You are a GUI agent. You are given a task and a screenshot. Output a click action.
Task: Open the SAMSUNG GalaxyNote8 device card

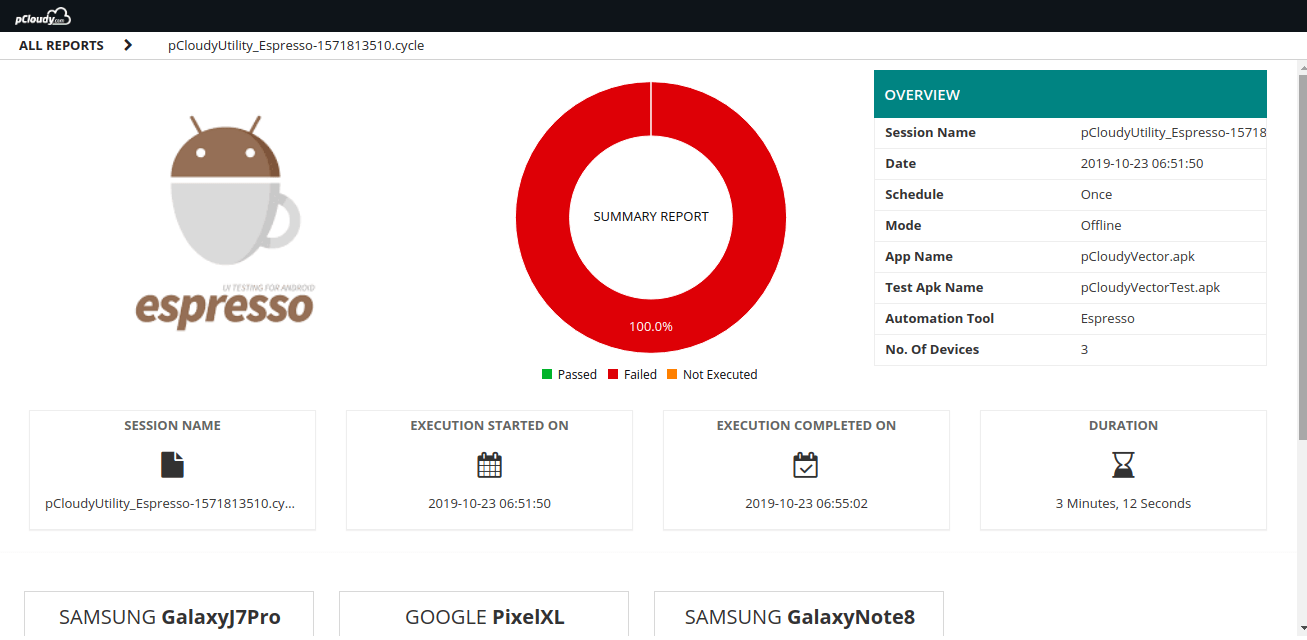coord(799,616)
